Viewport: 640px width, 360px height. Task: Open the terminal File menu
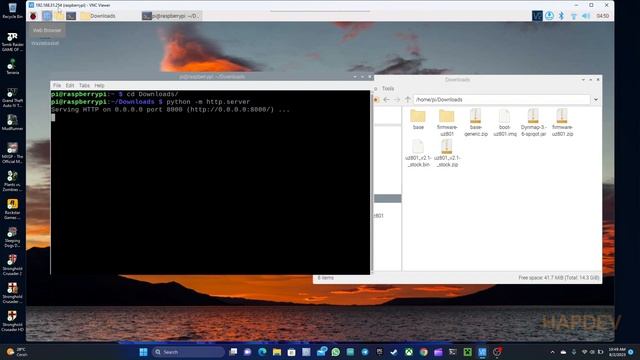click(57, 85)
